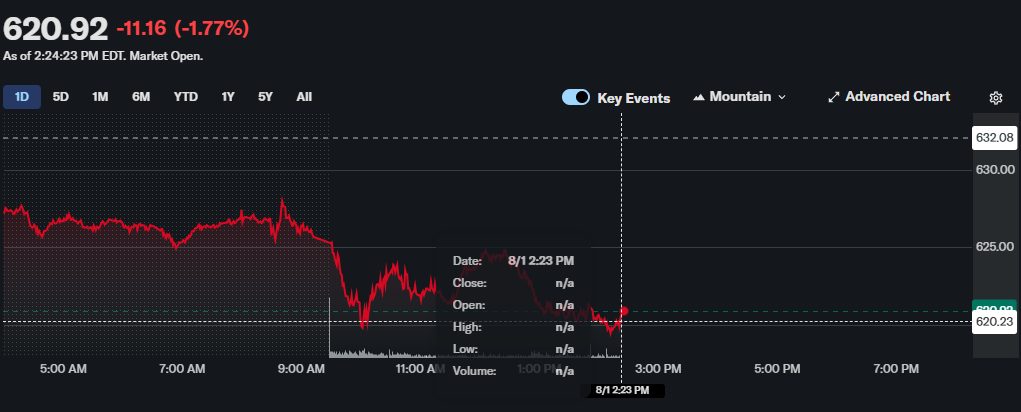Click the 630.00 axis label

point(994,170)
